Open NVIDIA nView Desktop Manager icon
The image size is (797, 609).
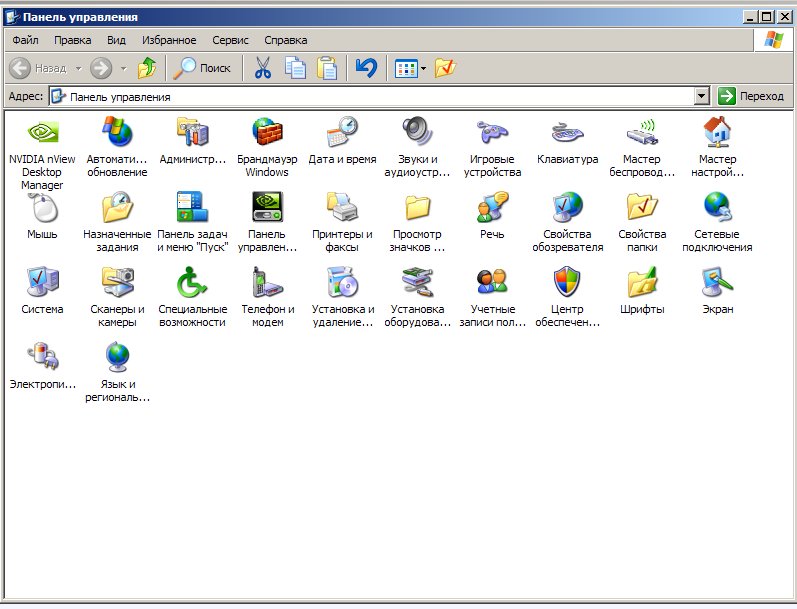[43, 132]
